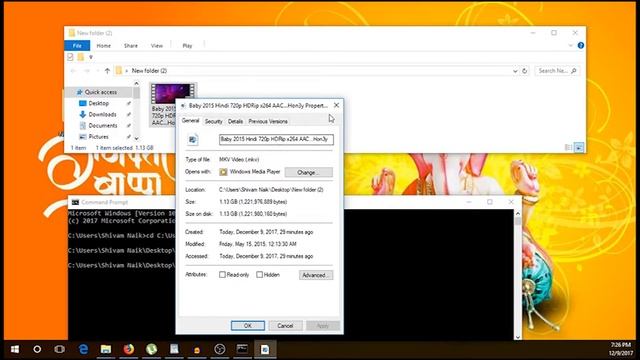Expand the Explorer ribbon chevron
This screenshot has height=360, width=640.
570,45
